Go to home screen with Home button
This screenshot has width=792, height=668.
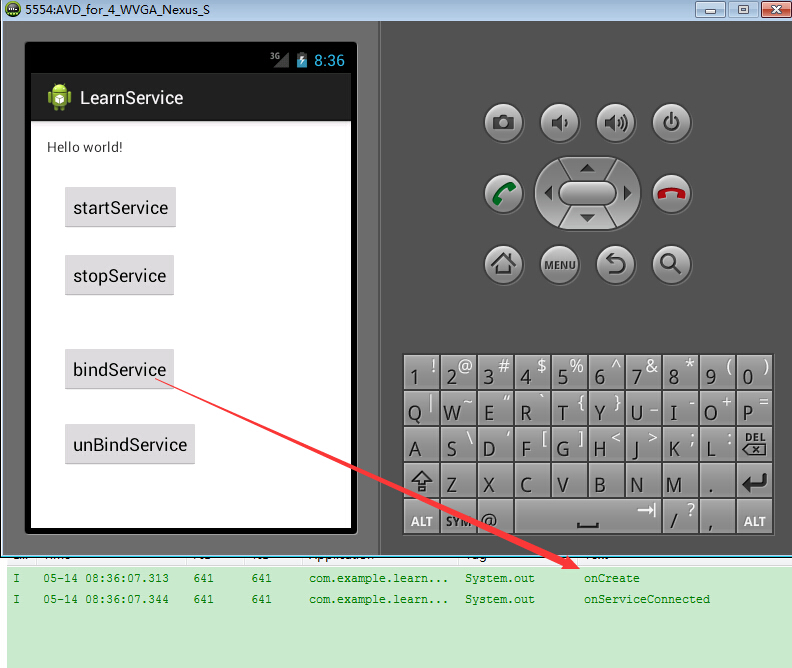(x=504, y=265)
